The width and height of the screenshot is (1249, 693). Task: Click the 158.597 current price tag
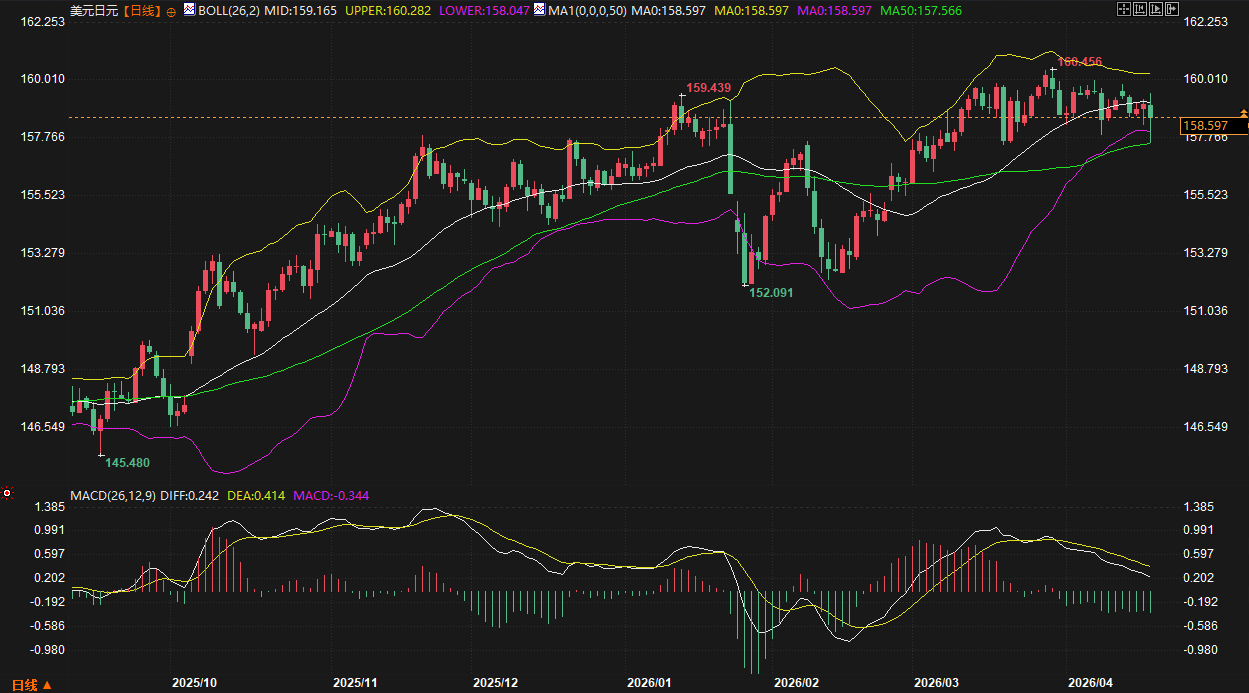[1204, 125]
